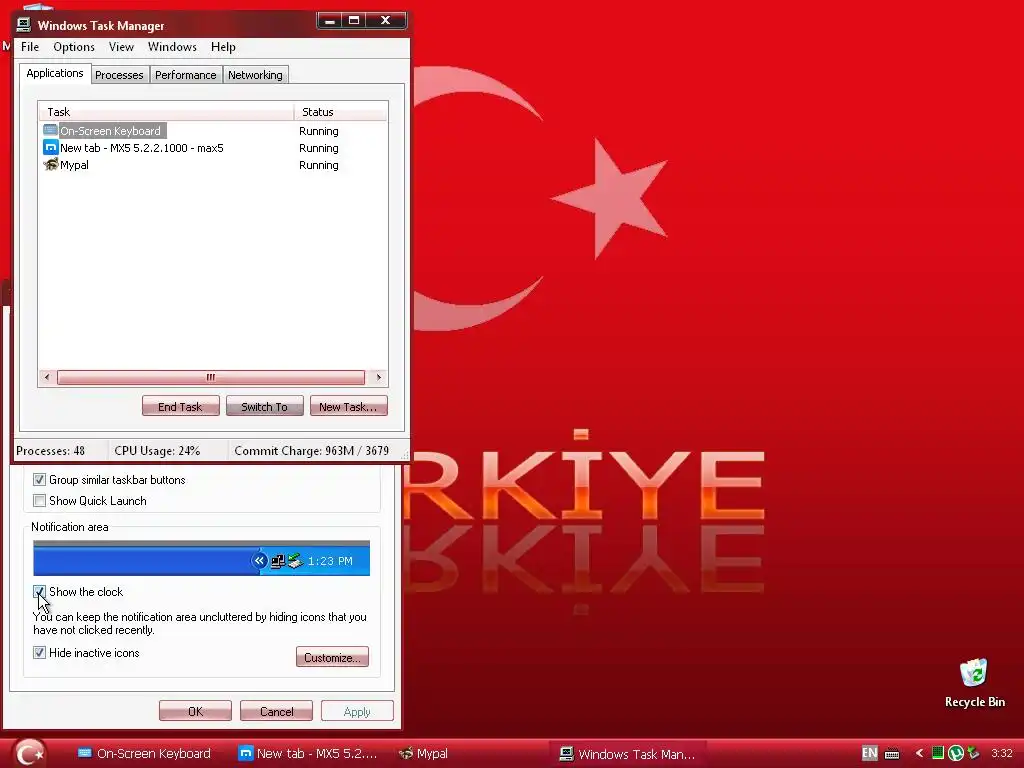Viewport: 1024px width, 768px height.
Task: Toggle Group similar taskbar buttons checkbox
Action: 39,479
